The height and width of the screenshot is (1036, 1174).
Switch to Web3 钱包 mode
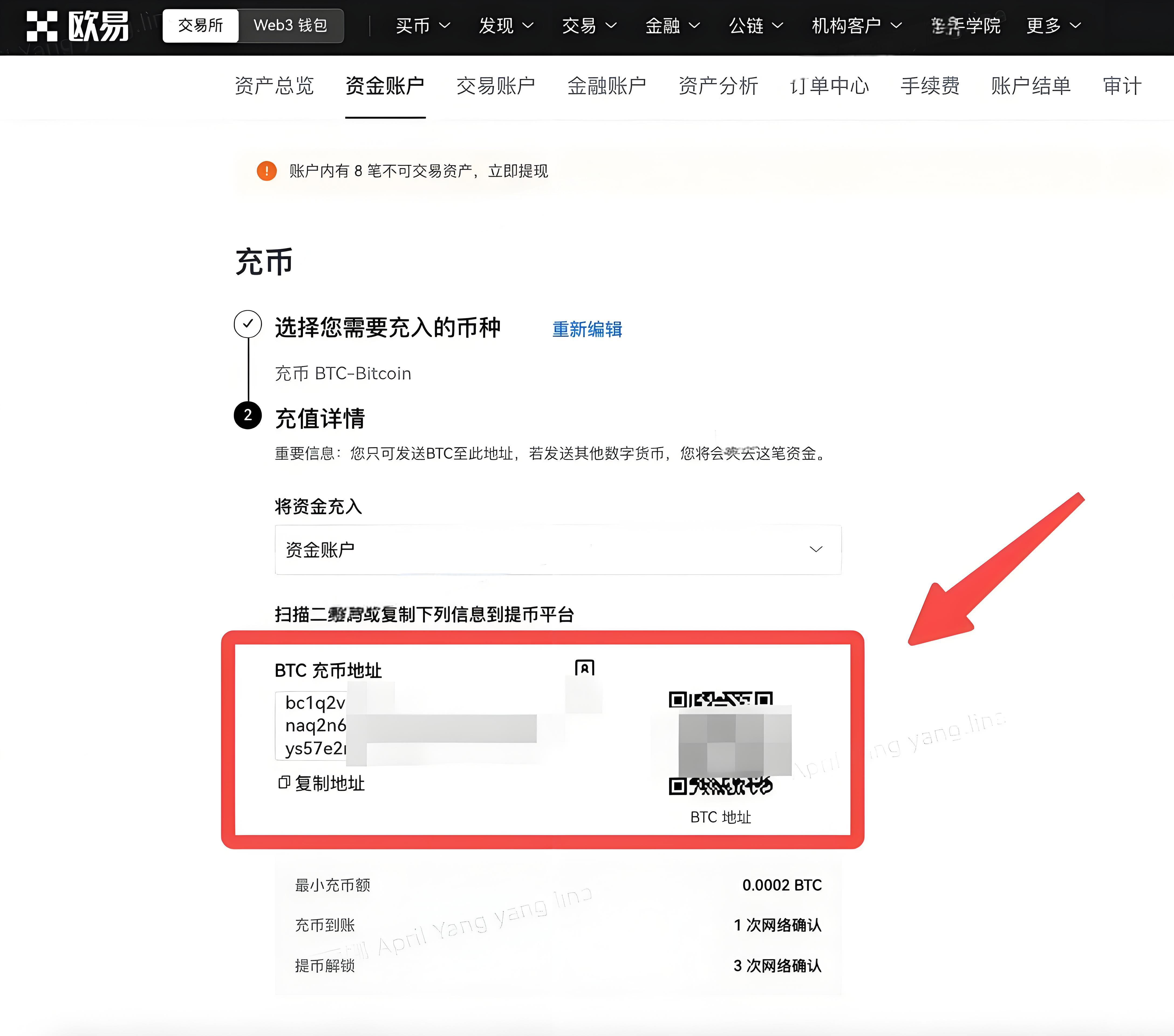(291, 25)
